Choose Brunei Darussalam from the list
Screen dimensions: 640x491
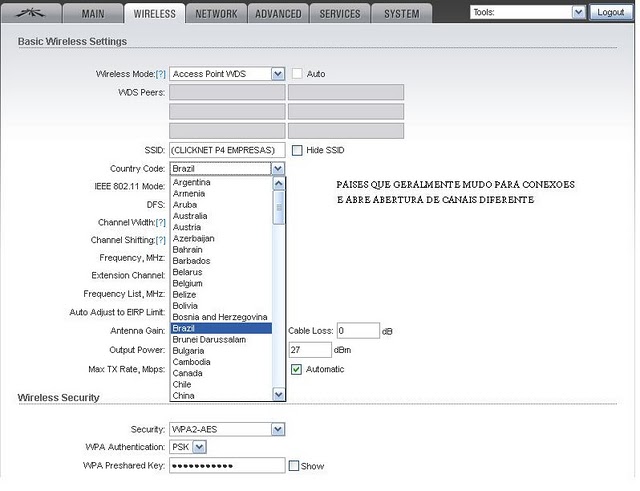(x=221, y=340)
